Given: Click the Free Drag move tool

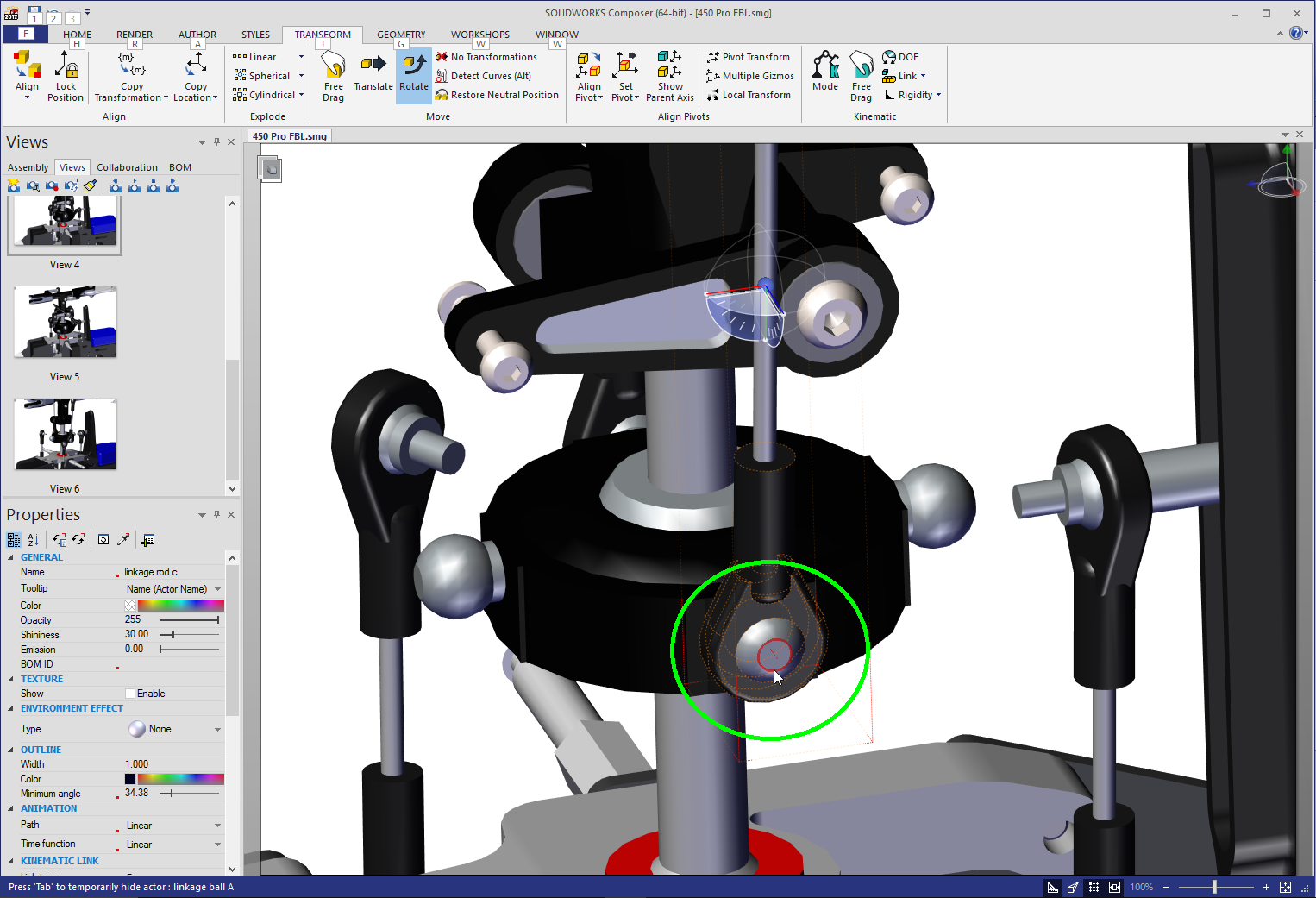Looking at the screenshot, I should coord(334,76).
